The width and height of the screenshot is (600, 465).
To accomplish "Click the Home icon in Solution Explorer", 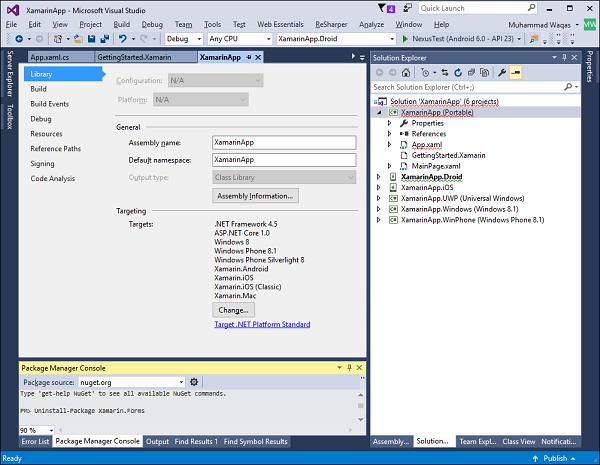I will point(406,72).
